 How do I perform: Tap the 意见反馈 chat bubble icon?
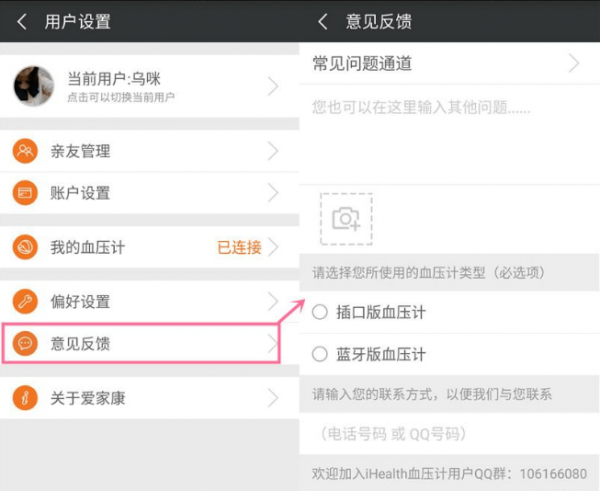coord(25,343)
